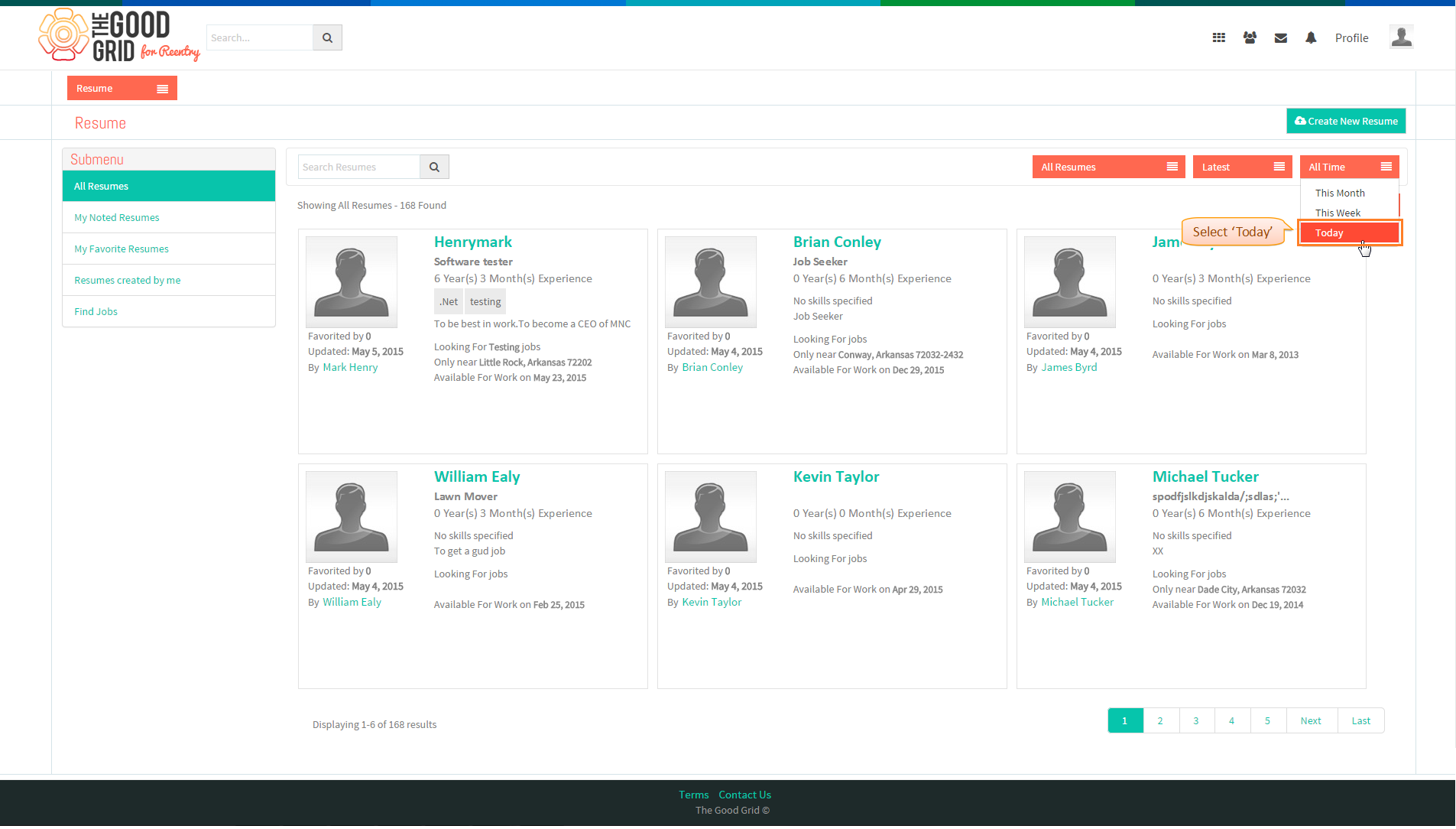Click the Search Resumes magnifier button
Screen dimensions: 1456x829
point(434,167)
